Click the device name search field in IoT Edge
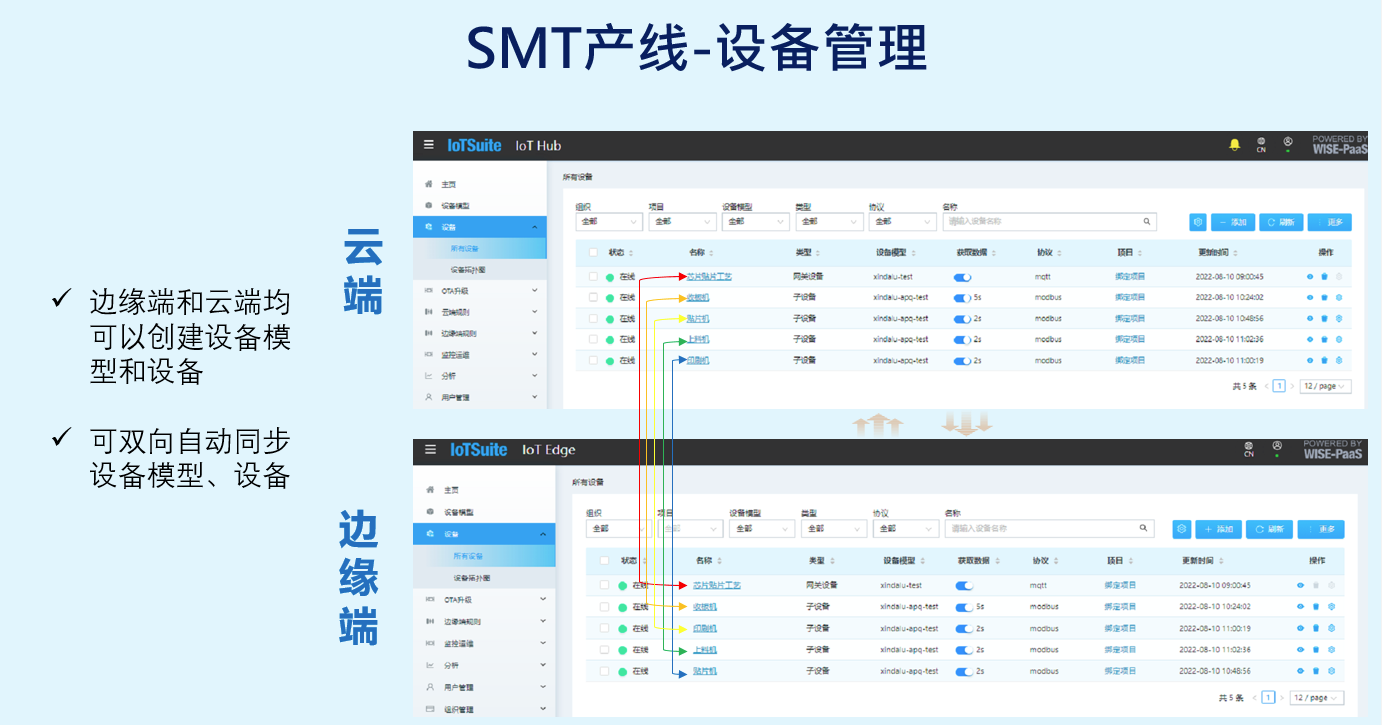 1050,529
